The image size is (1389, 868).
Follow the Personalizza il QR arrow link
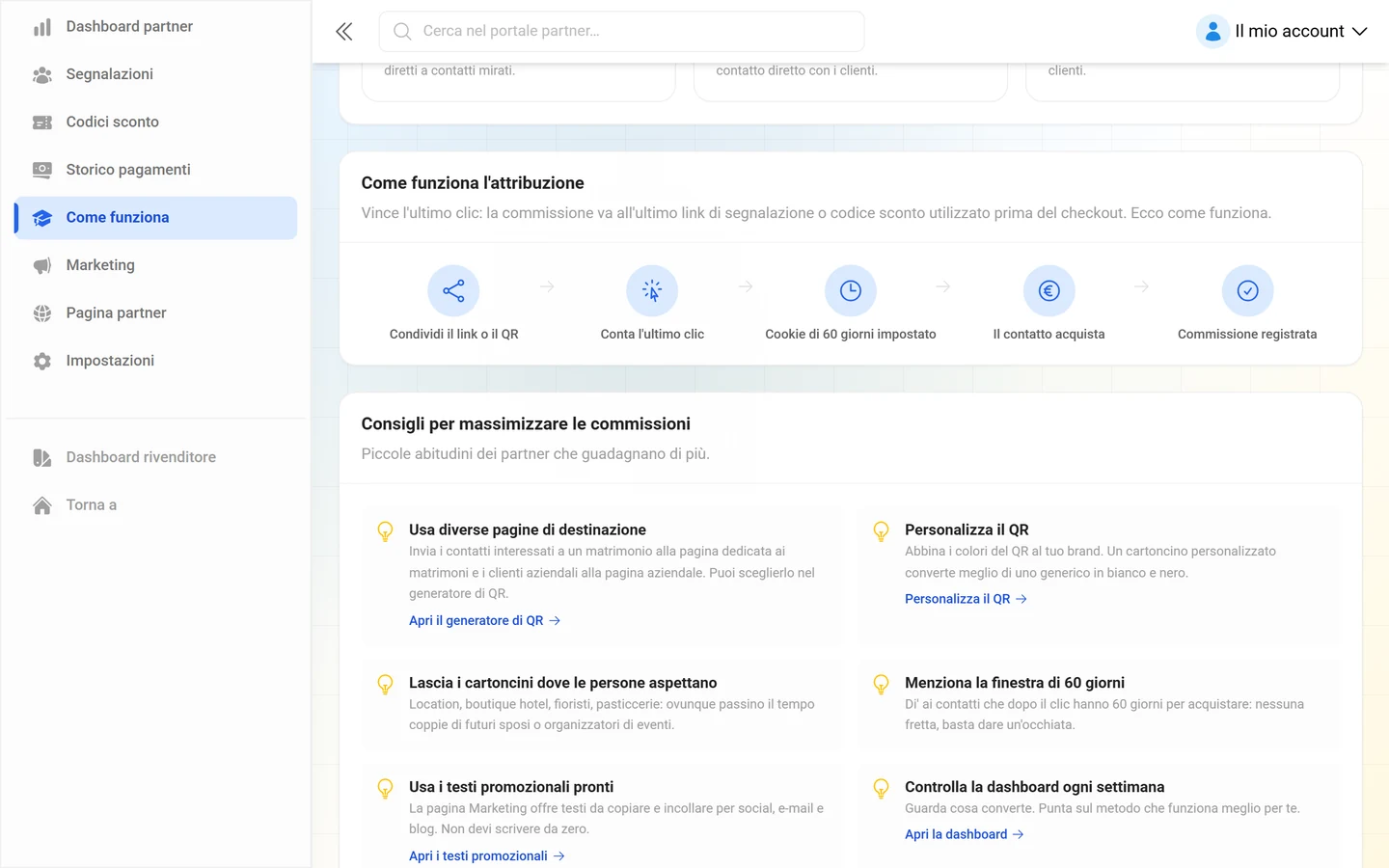[966, 599]
